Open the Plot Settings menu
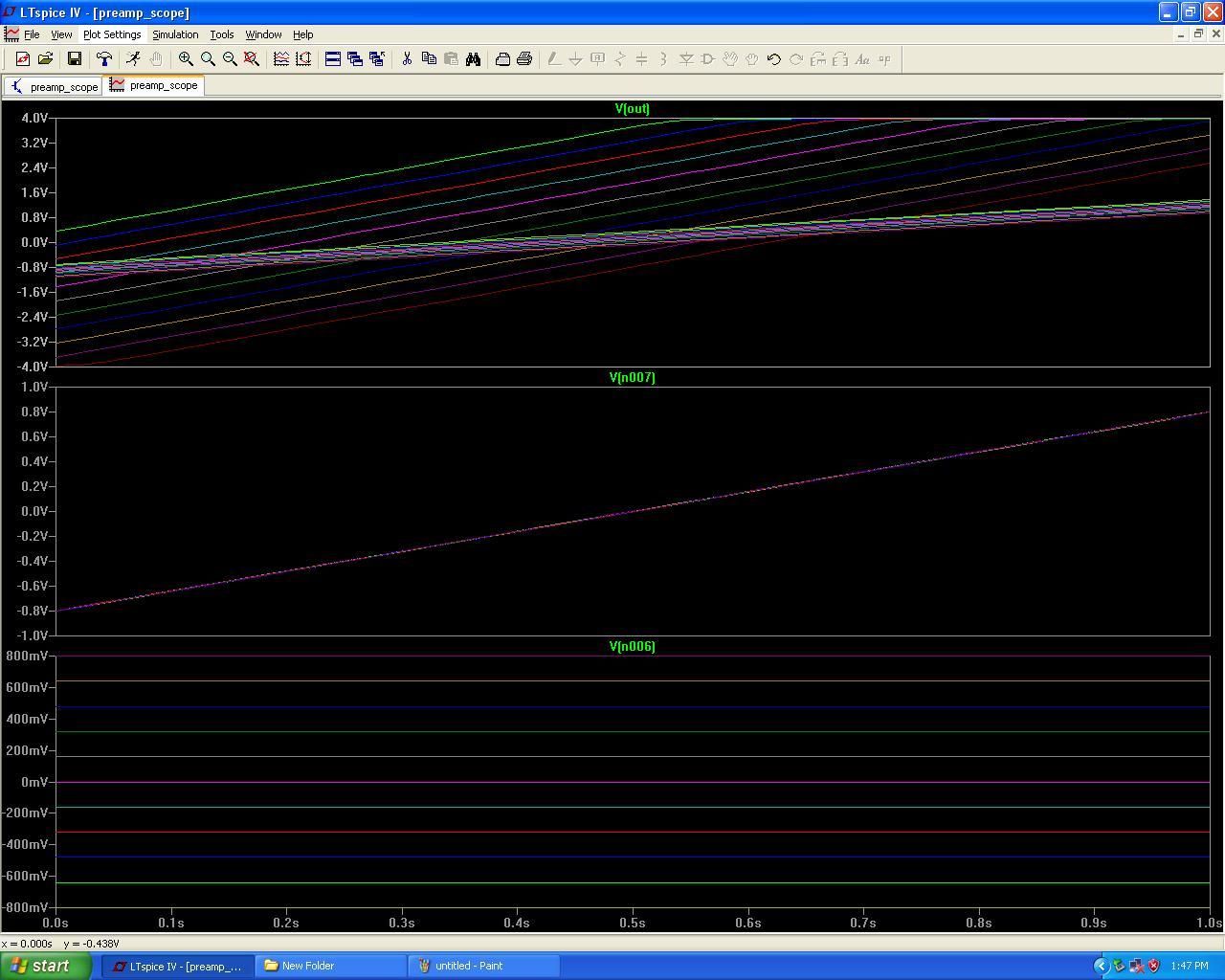Screen dimensions: 1225x980 [x=112, y=34]
